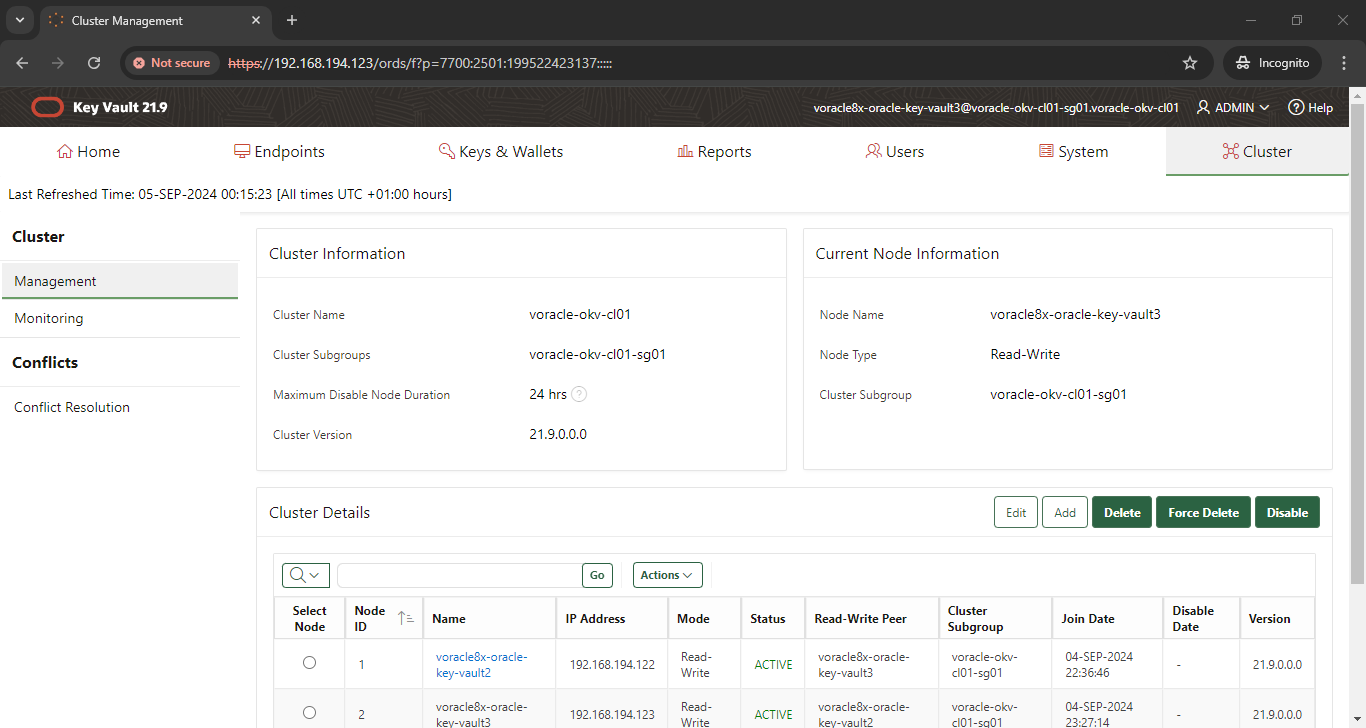Open the search column selector dropdown
The image size is (1366, 728).
point(306,575)
